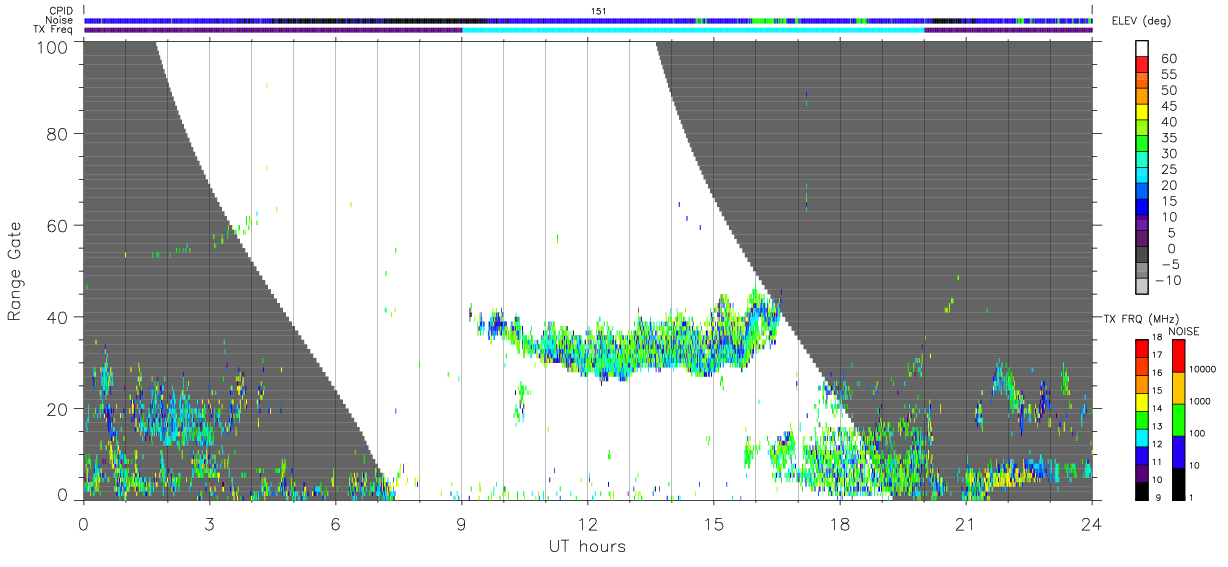1228x567 pixels.
Task: Click the black NOISE legend swatch
Action: 1178,485
